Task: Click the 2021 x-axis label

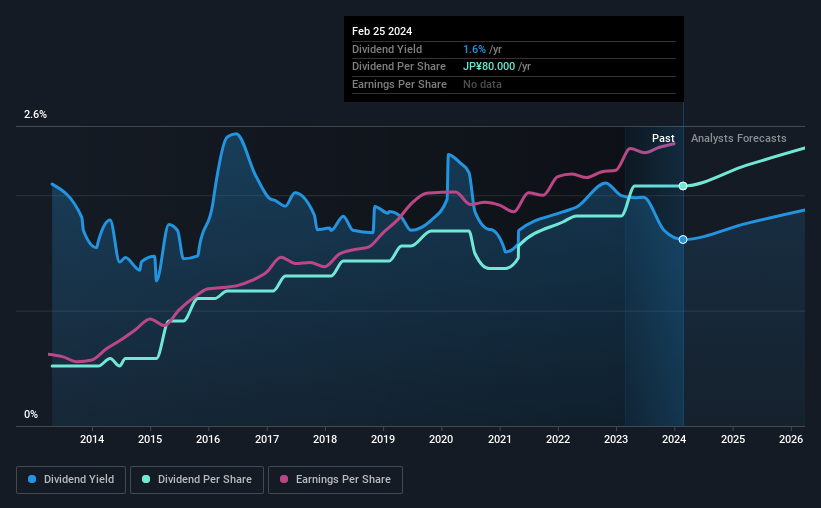Action: 500,439
